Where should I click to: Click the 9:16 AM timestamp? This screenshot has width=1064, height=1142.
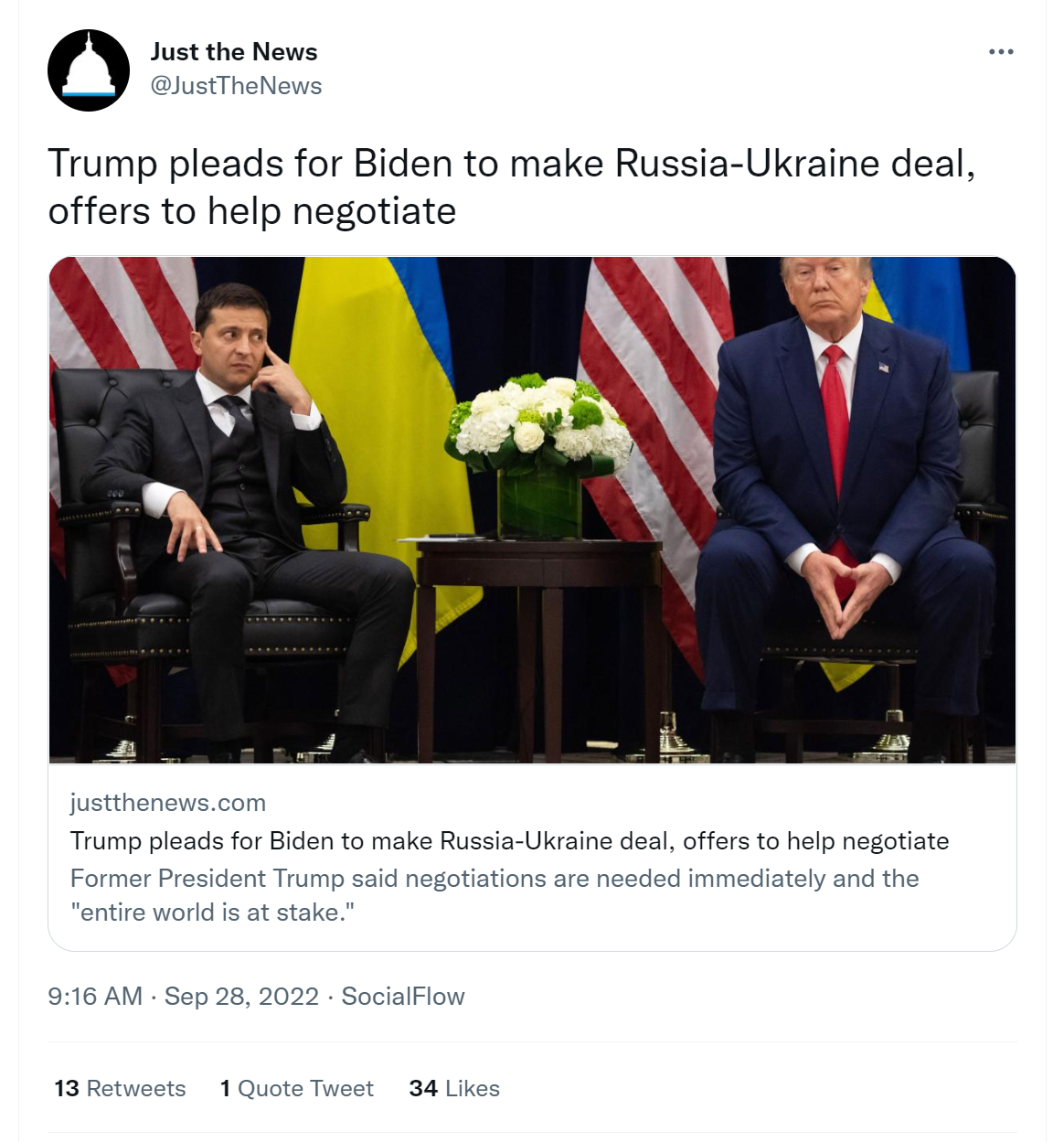click(x=95, y=997)
